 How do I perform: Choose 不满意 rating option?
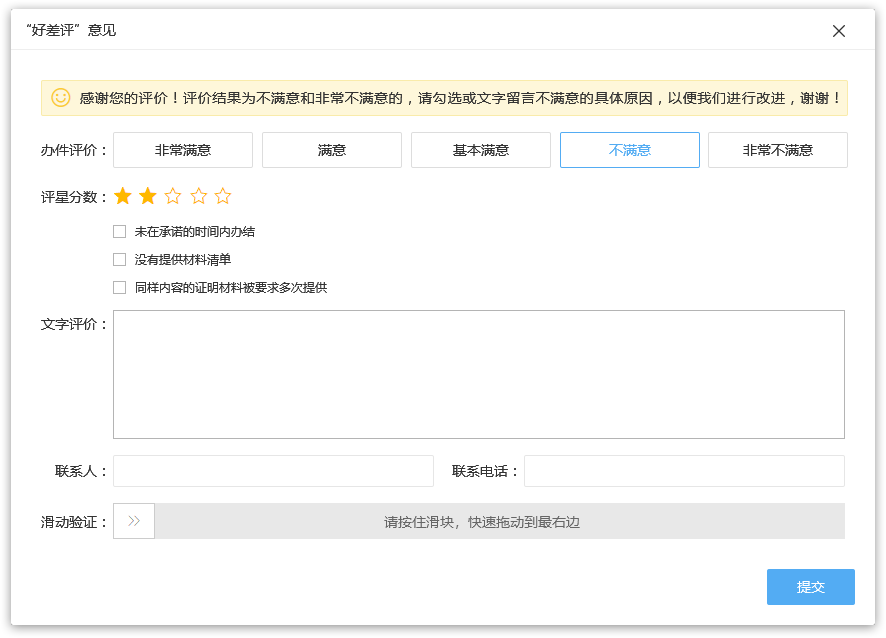tap(629, 150)
